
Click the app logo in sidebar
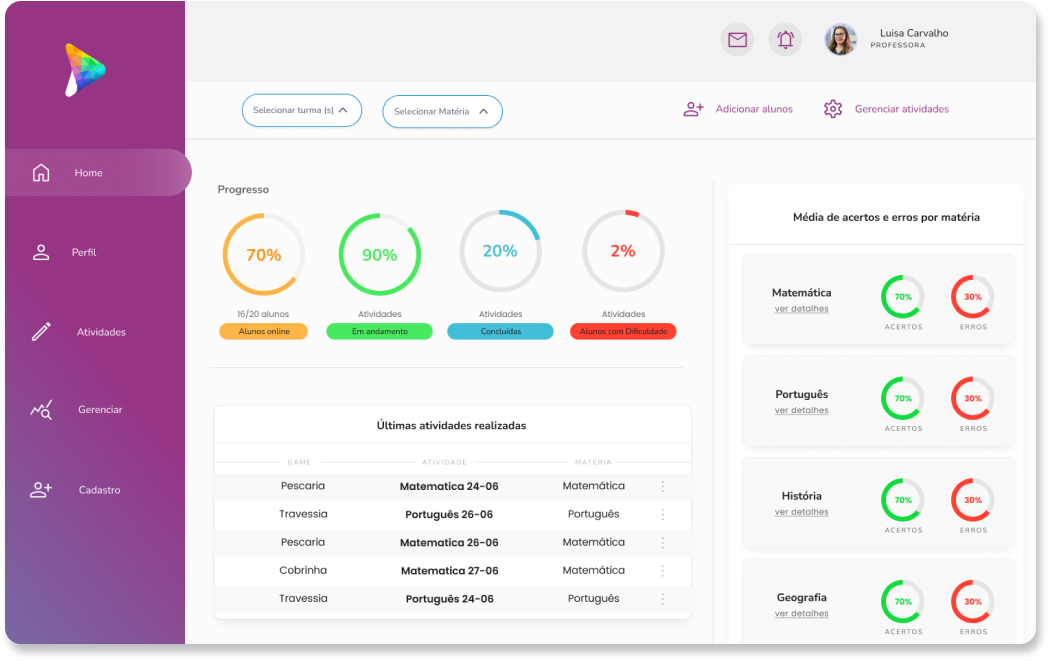(x=84, y=69)
